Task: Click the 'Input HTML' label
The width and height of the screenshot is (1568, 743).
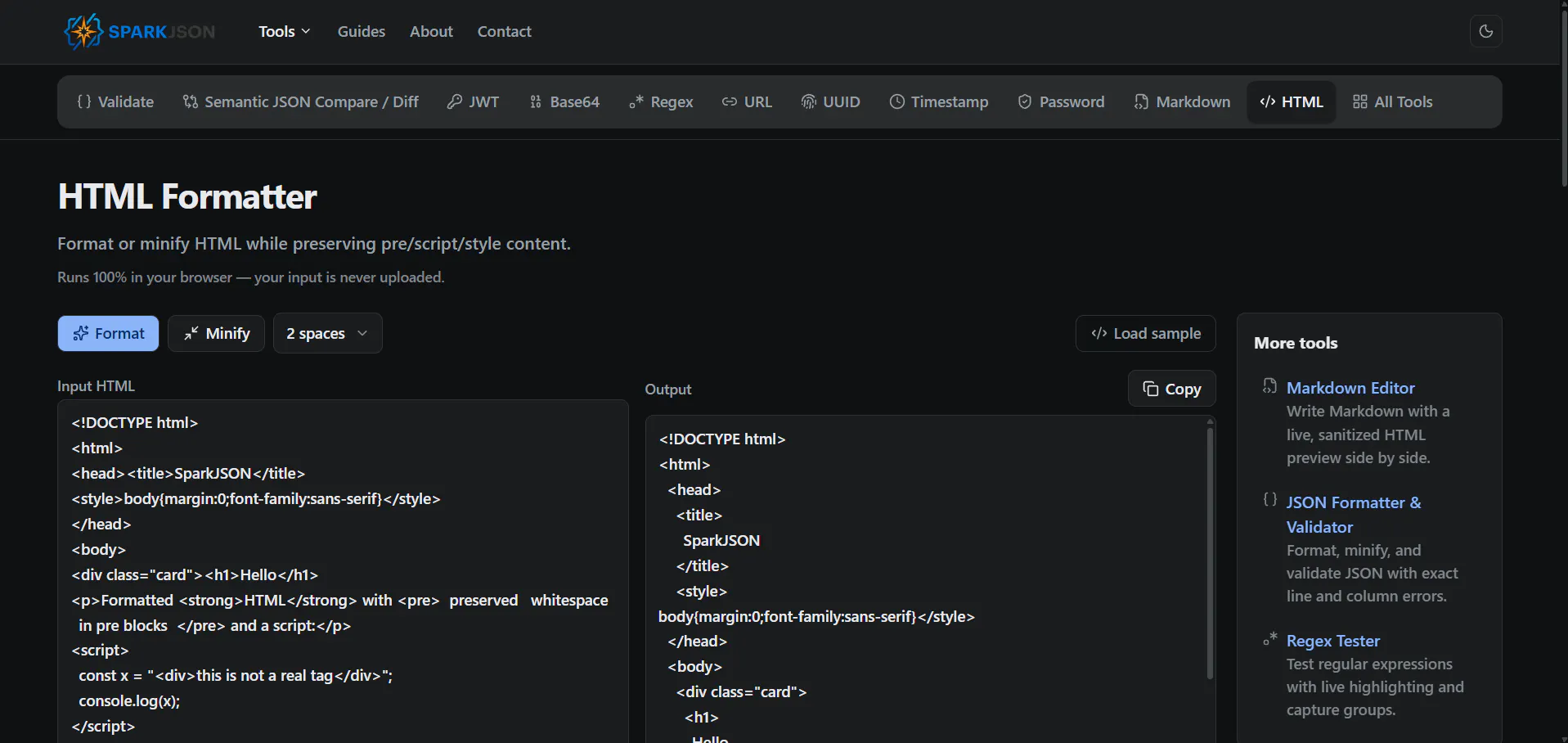Action: coord(96,385)
